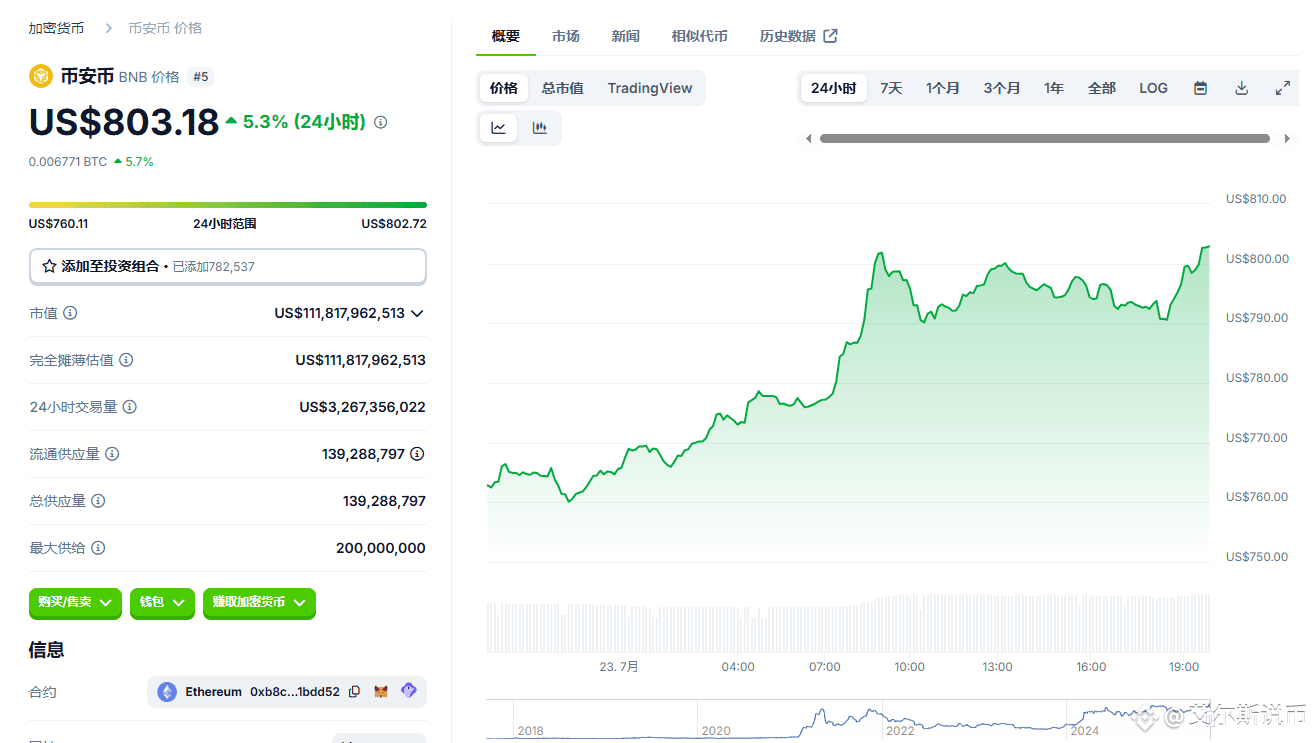Open calendar date range picker

(1200, 88)
